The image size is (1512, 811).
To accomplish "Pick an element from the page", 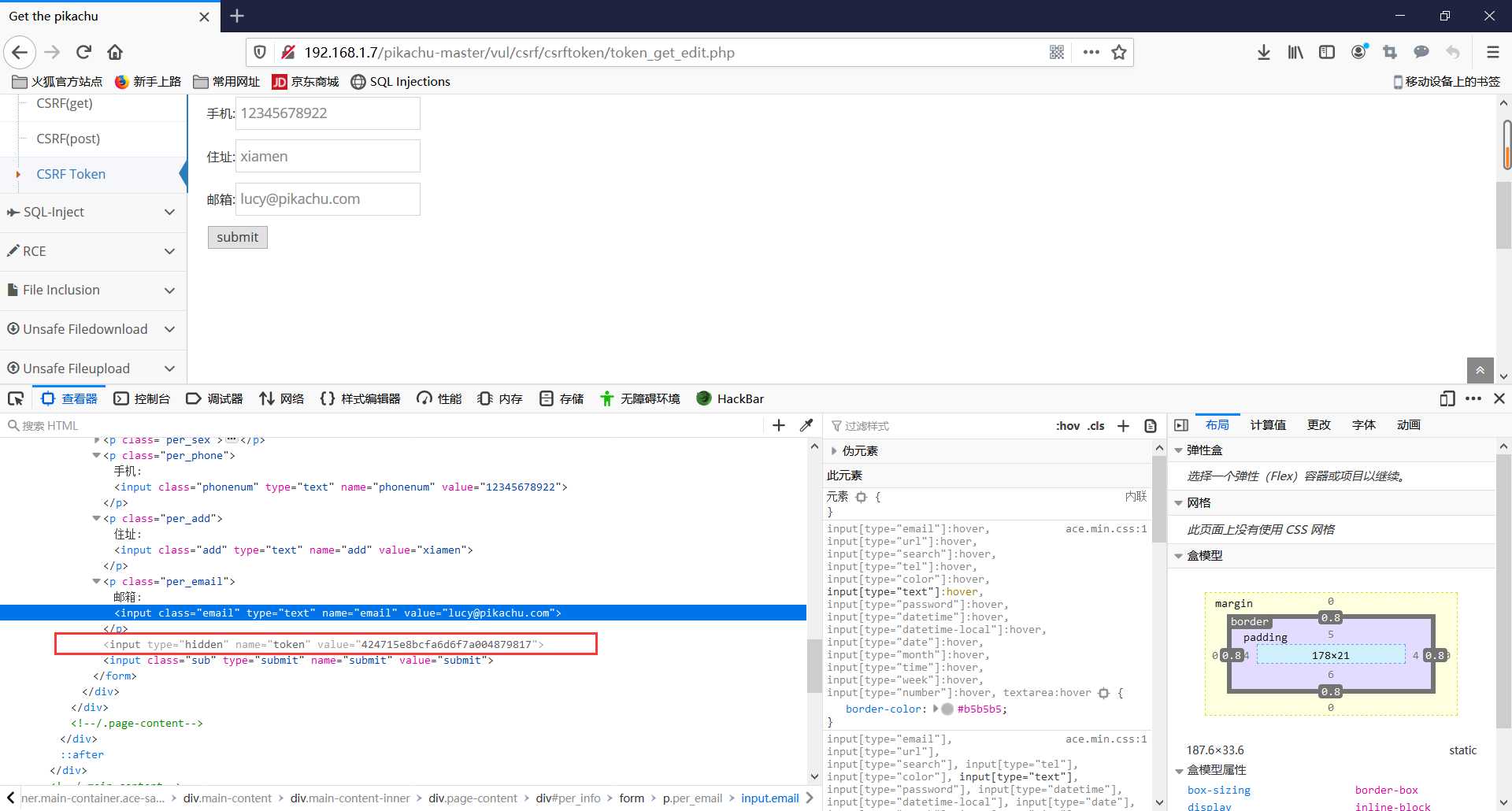I will click(16, 399).
